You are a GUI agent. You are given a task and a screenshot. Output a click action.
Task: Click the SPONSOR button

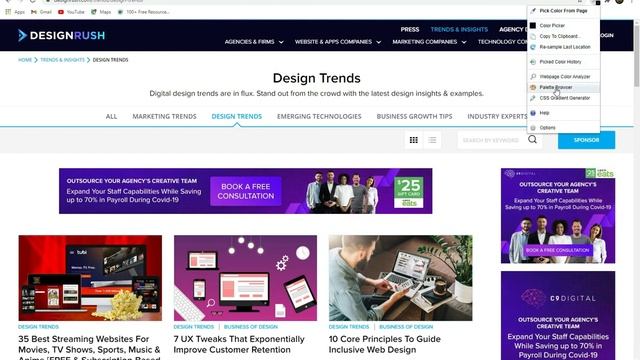[x=586, y=140]
